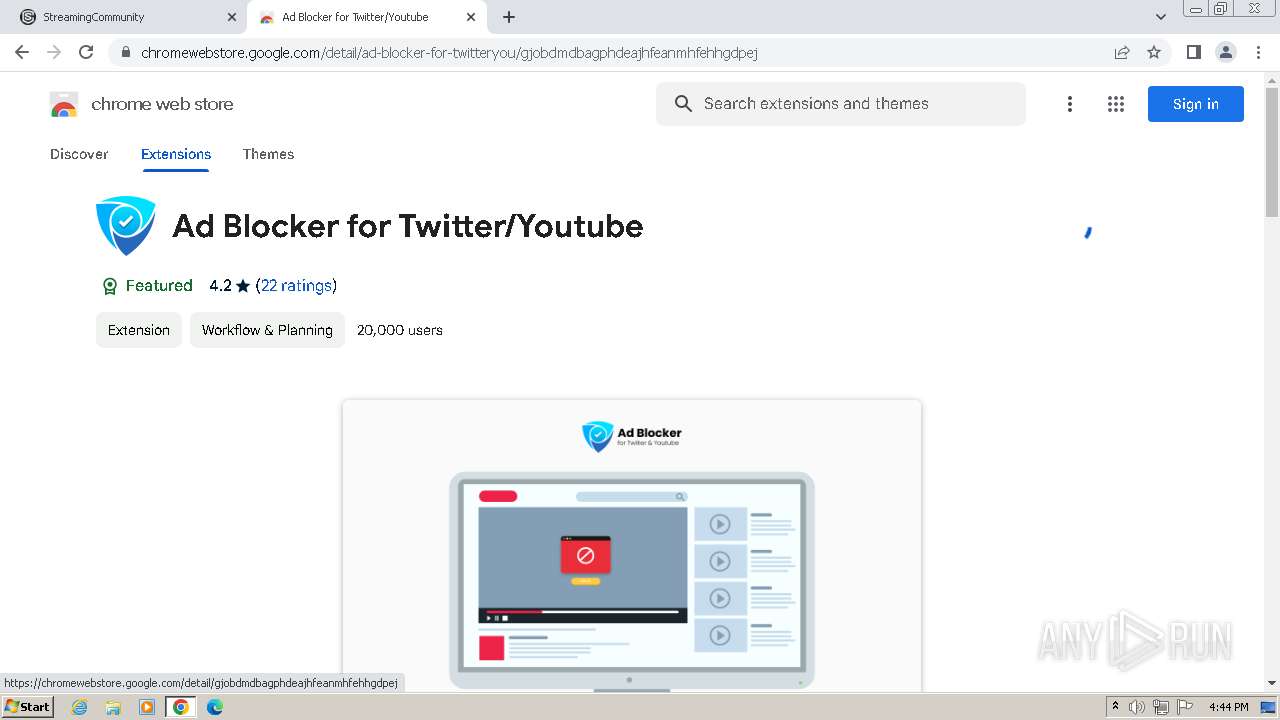Open the 22 ratings link
Viewport: 1280px width, 720px height.
coord(296,286)
